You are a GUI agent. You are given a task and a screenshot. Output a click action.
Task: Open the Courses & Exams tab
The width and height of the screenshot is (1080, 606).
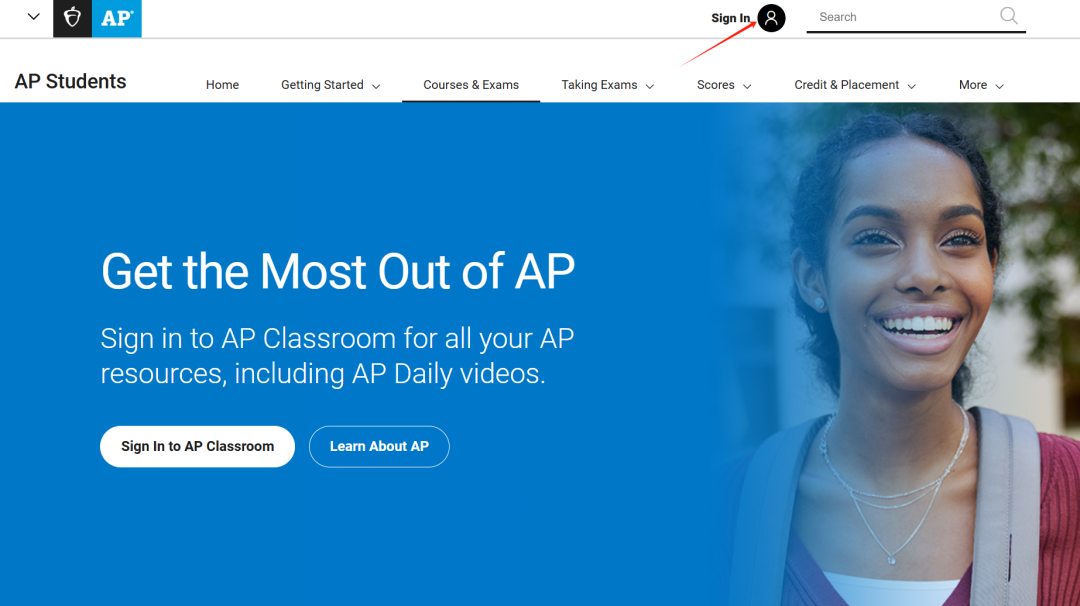pos(471,85)
